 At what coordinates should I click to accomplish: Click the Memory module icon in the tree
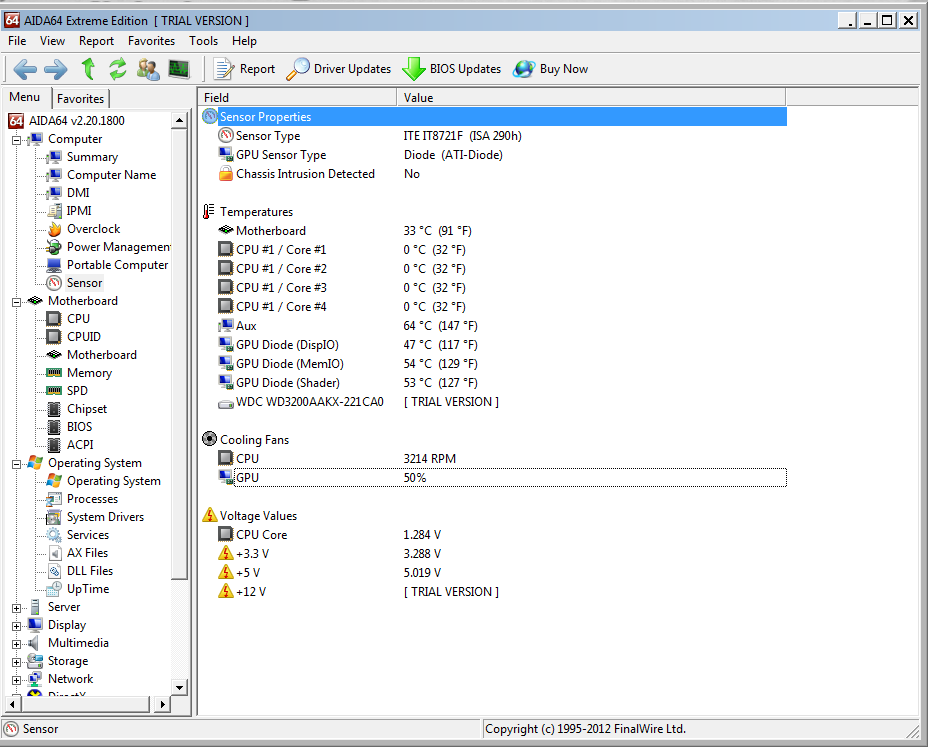coord(54,373)
